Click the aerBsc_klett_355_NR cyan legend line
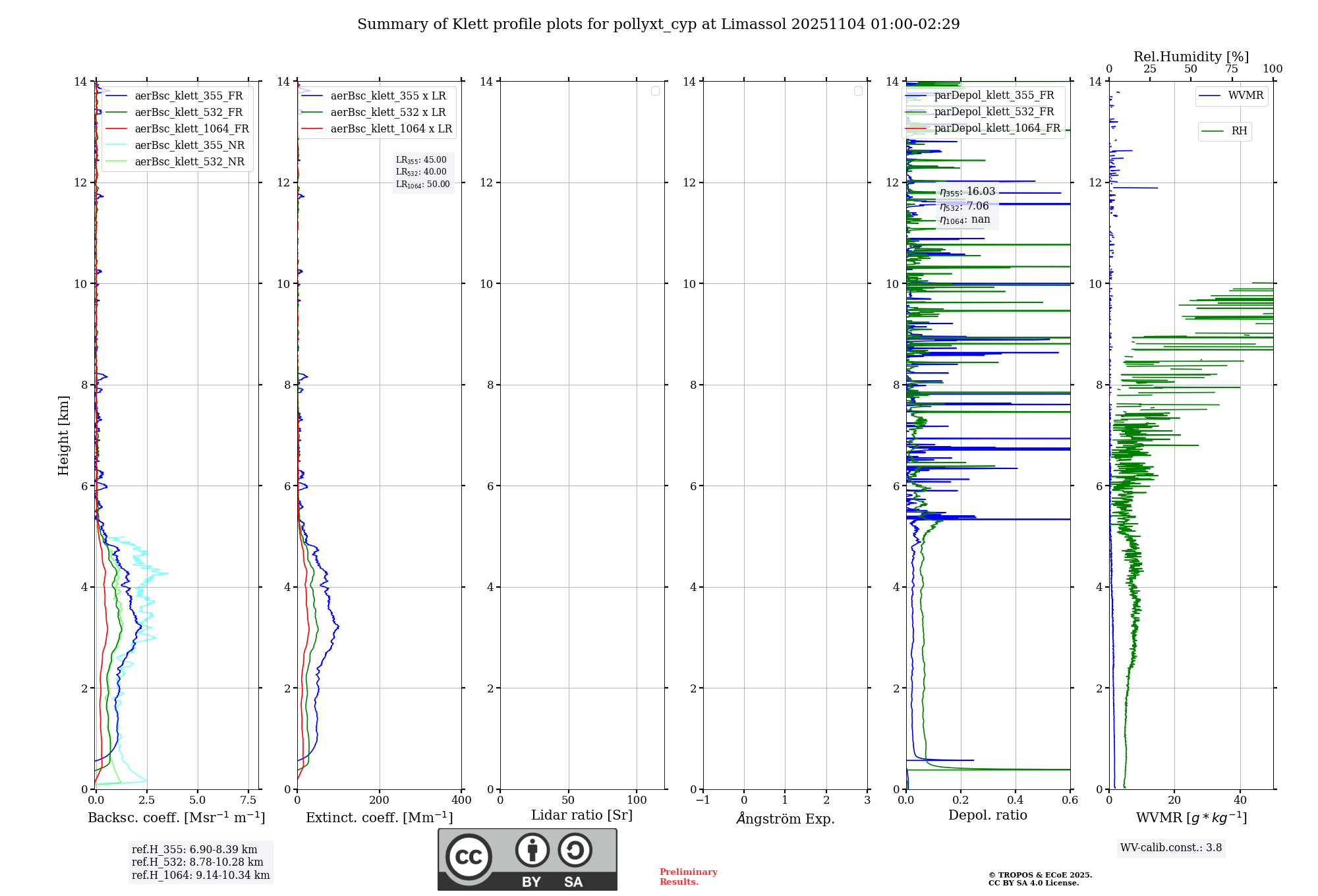The image size is (1318, 896). click(x=116, y=146)
